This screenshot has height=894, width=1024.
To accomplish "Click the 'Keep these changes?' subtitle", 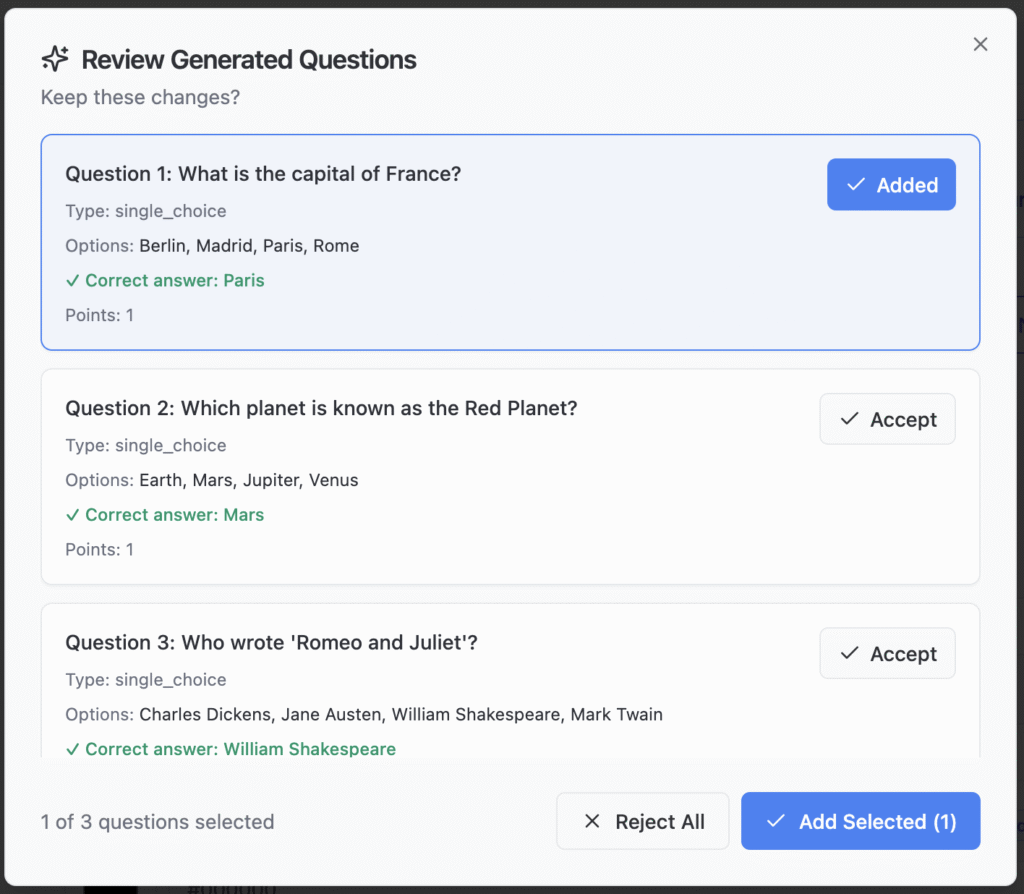I will point(140,98).
